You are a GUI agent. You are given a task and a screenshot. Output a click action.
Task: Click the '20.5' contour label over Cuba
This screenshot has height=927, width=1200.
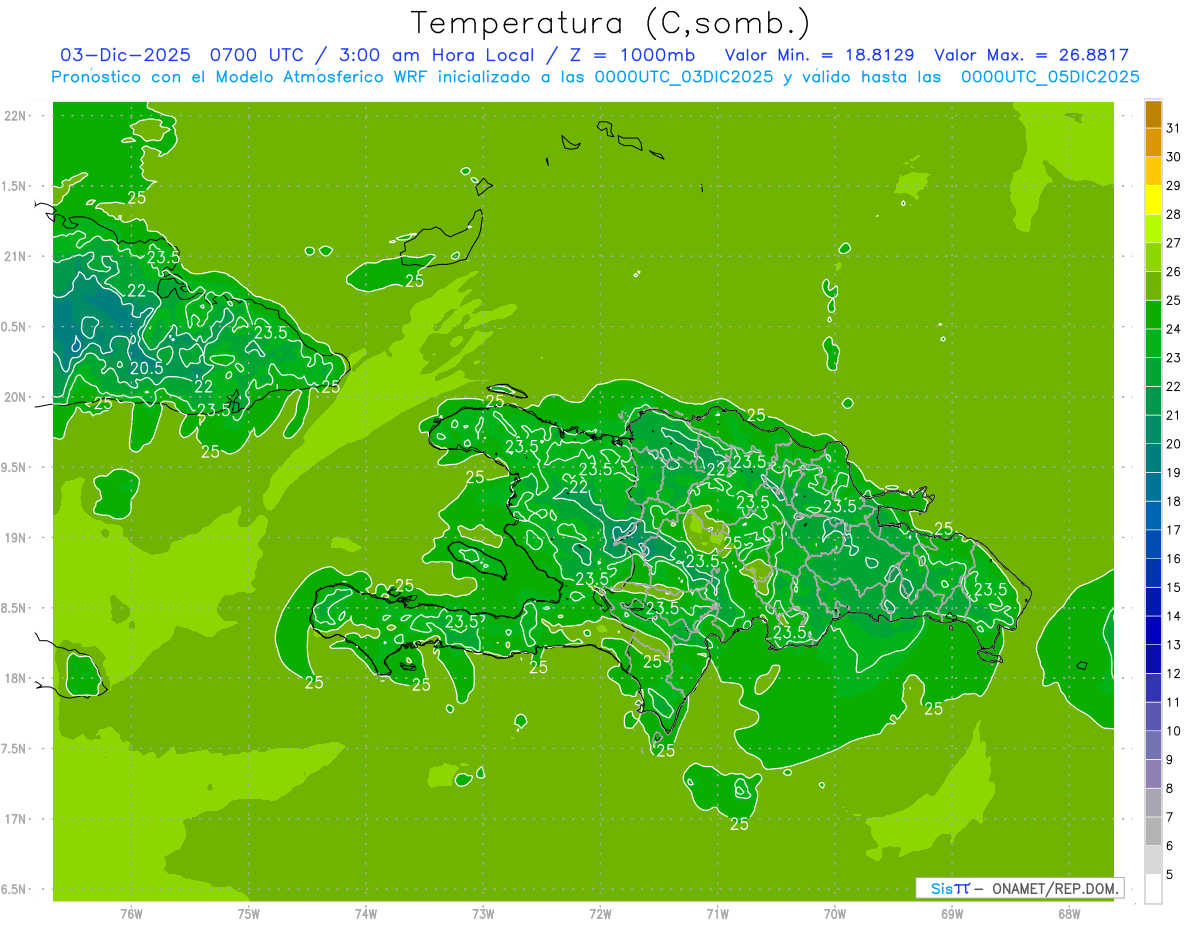147,367
